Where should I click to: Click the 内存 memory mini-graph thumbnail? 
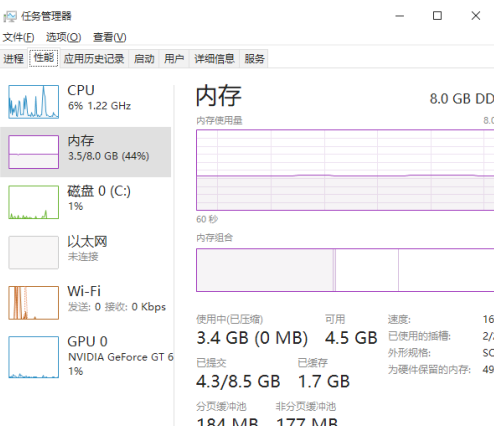[34, 152]
